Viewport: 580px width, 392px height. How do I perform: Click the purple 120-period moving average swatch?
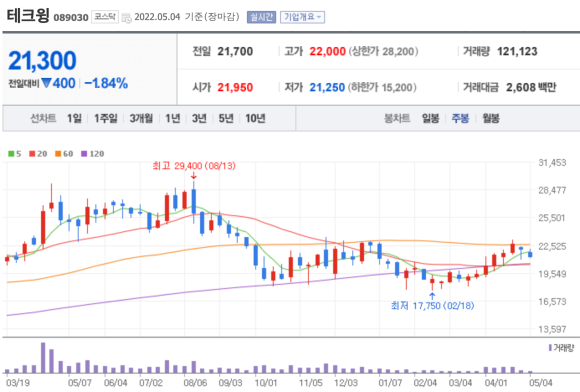(x=84, y=154)
